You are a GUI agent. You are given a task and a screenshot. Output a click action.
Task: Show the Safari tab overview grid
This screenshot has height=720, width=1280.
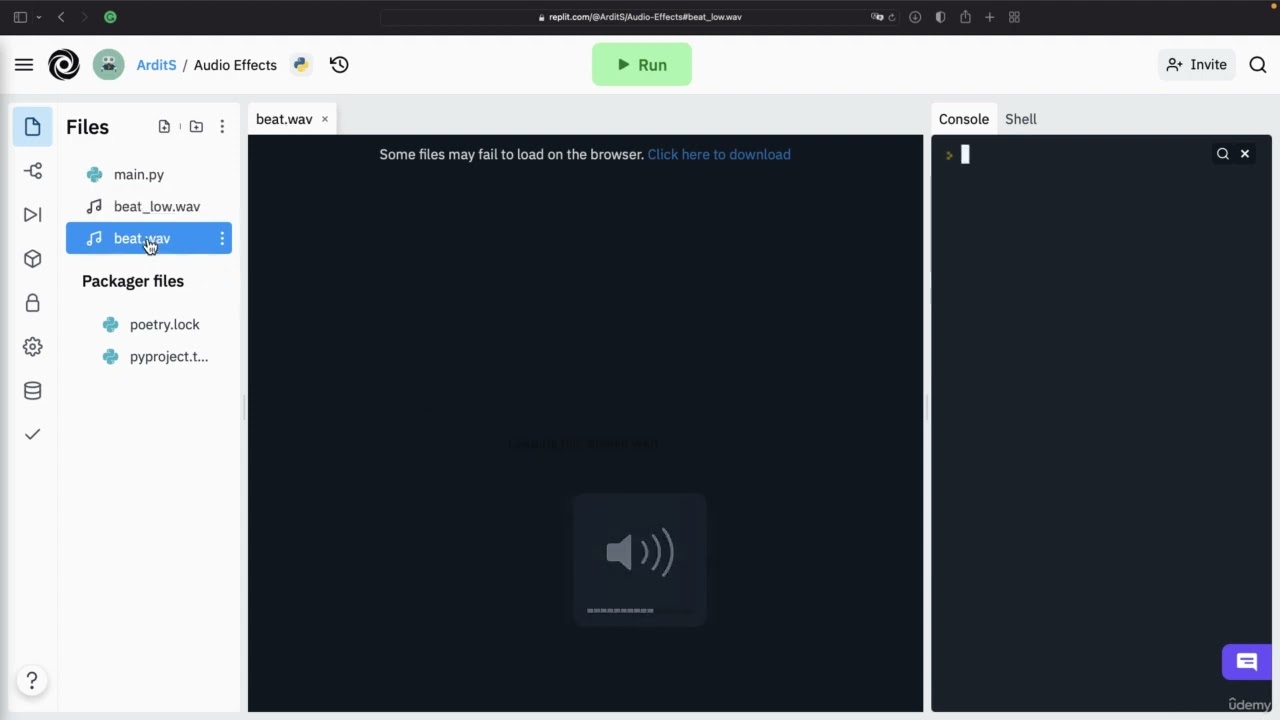1014,17
